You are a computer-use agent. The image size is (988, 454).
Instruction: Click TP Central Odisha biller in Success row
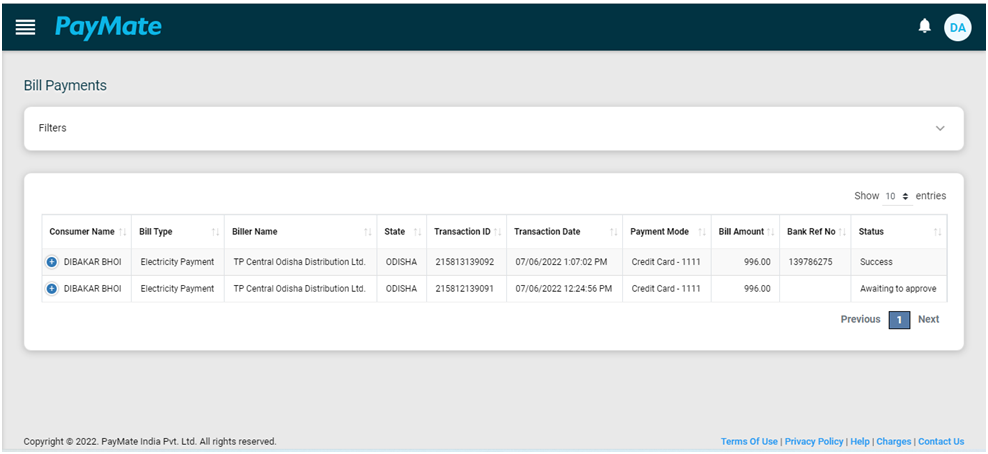click(x=299, y=262)
